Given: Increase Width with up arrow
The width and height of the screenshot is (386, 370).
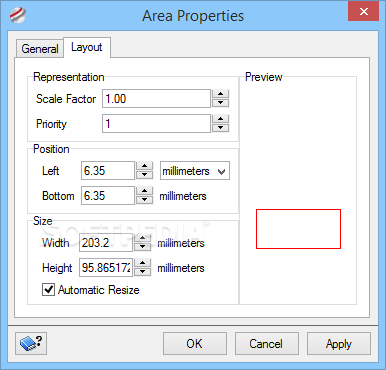Looking at the screenshot, I should [143, 238].
